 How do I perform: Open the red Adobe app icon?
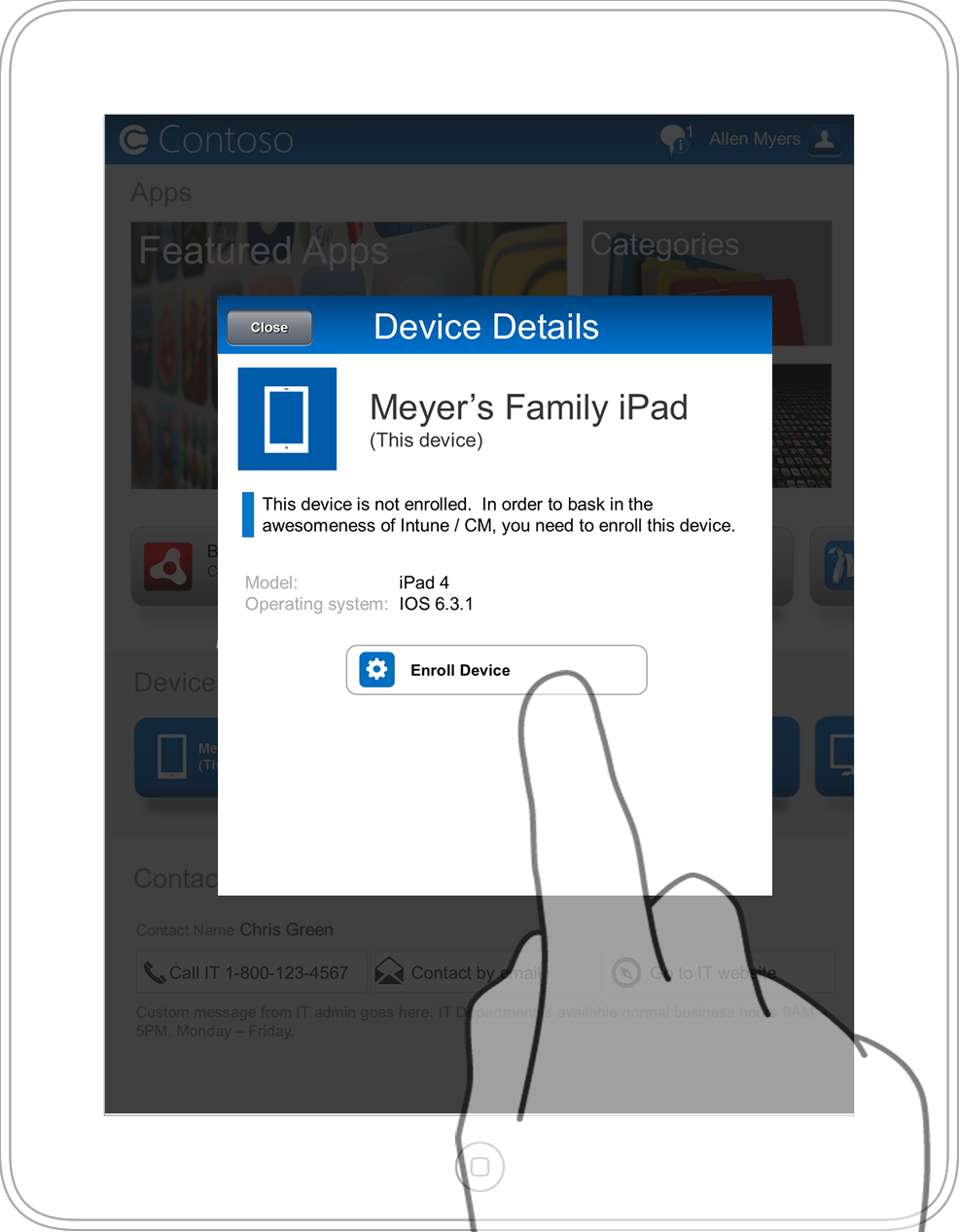tap(168, 567)
